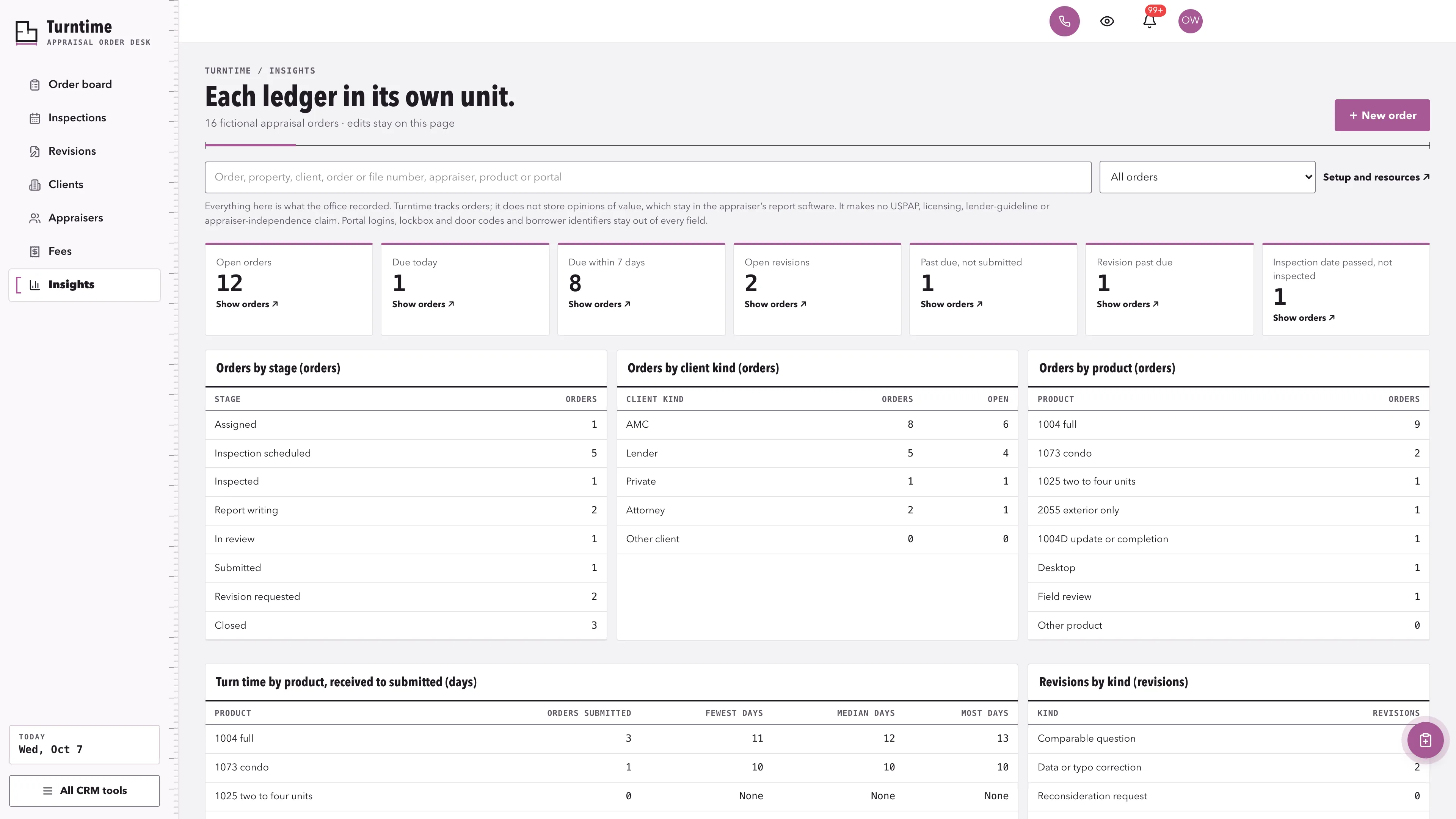Click the 'ORDERS SUBMITTED' column header
This screenshot has width=1456, height=819.
click(x=589, y=713)
